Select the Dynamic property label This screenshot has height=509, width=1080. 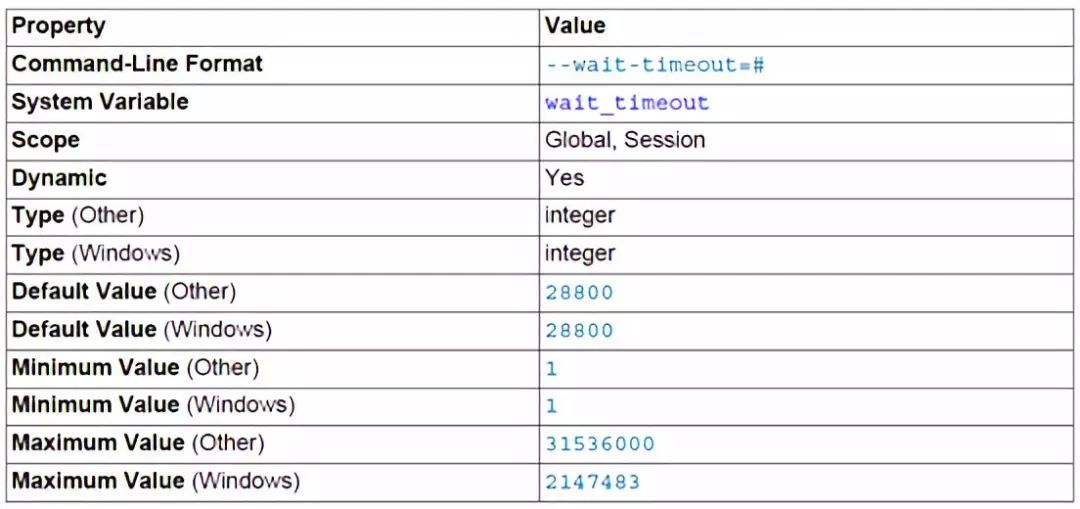[x=59, y=178]
